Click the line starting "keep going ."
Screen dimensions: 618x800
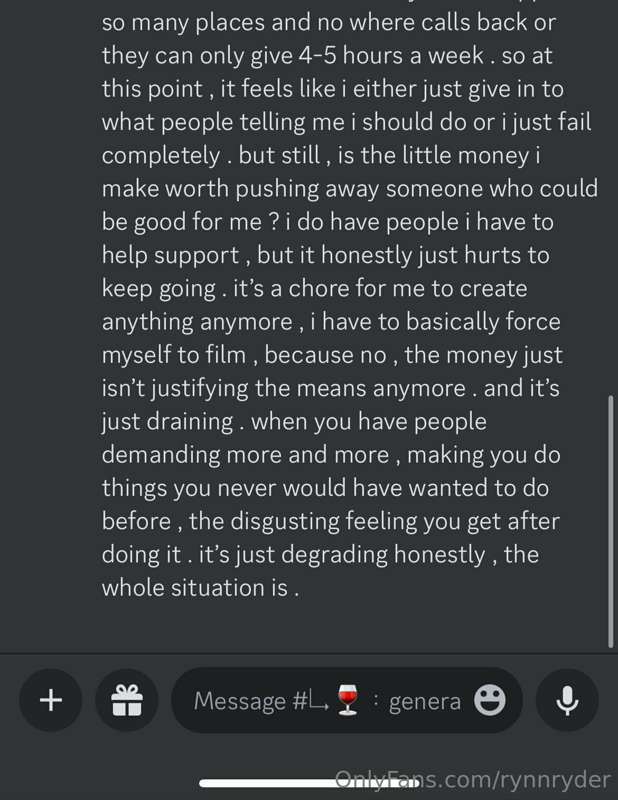click(314, 289)
